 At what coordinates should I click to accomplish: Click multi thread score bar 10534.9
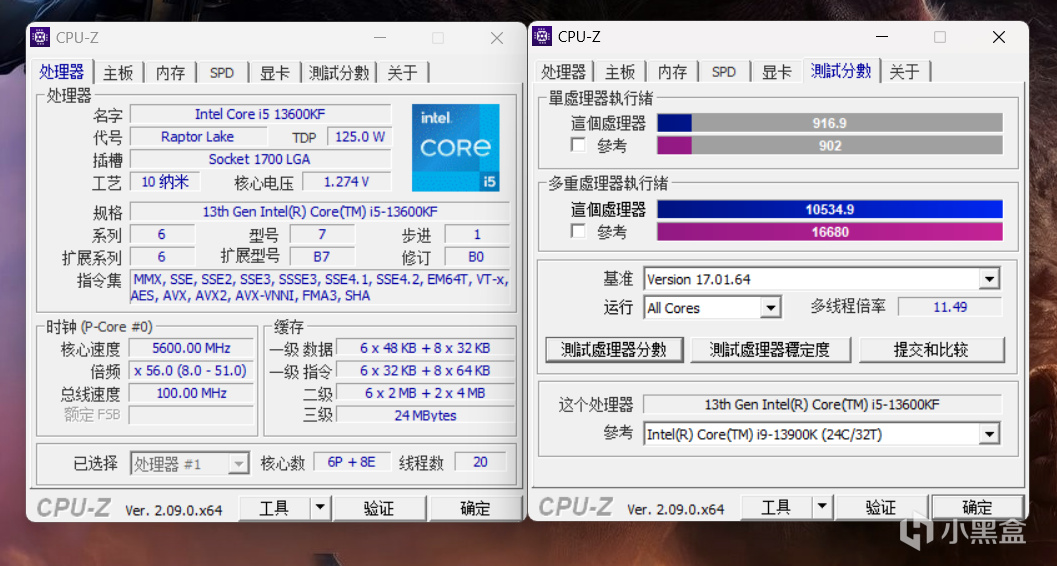(x=830, y=210)
